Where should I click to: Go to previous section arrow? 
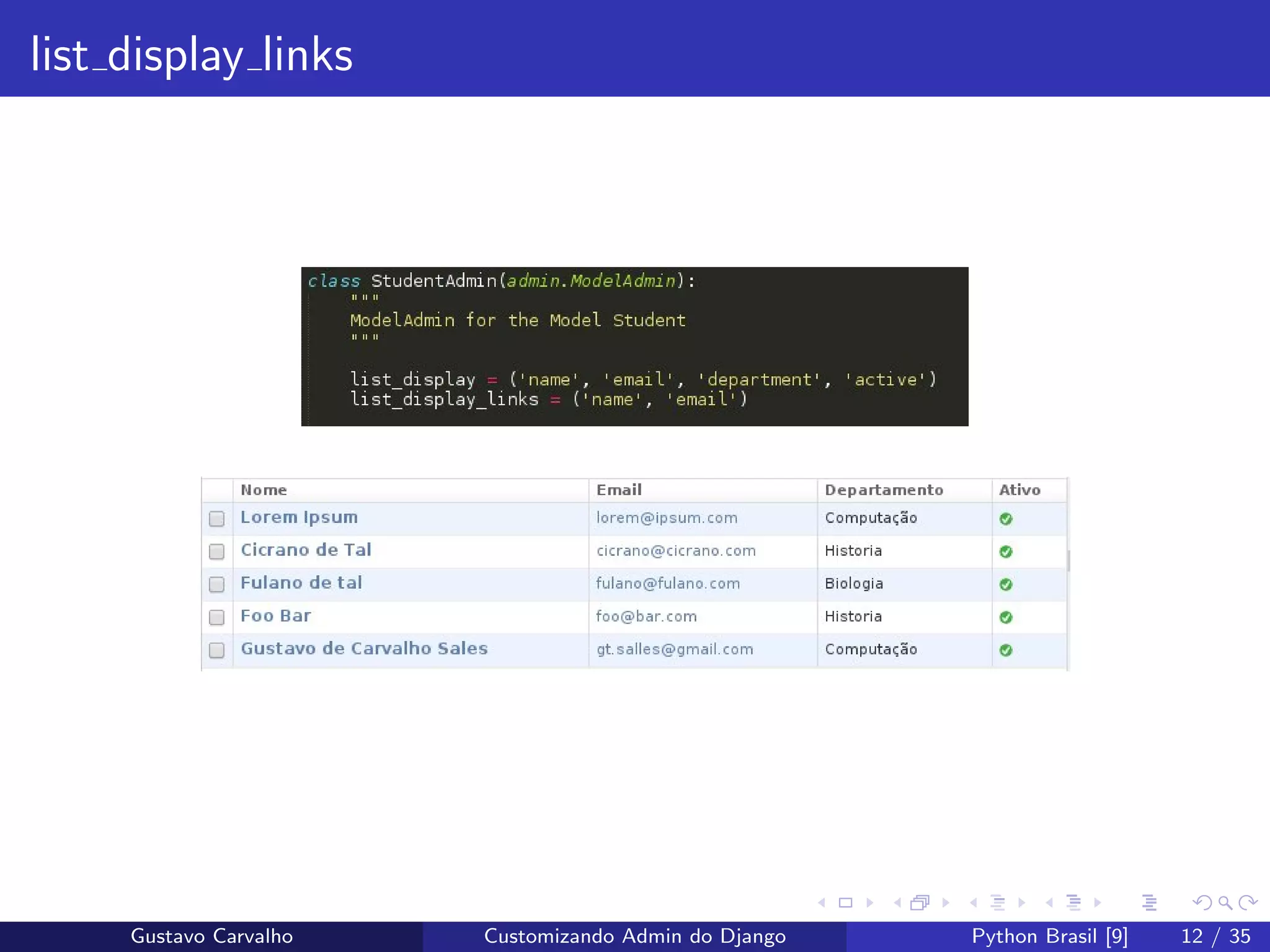1049,903
